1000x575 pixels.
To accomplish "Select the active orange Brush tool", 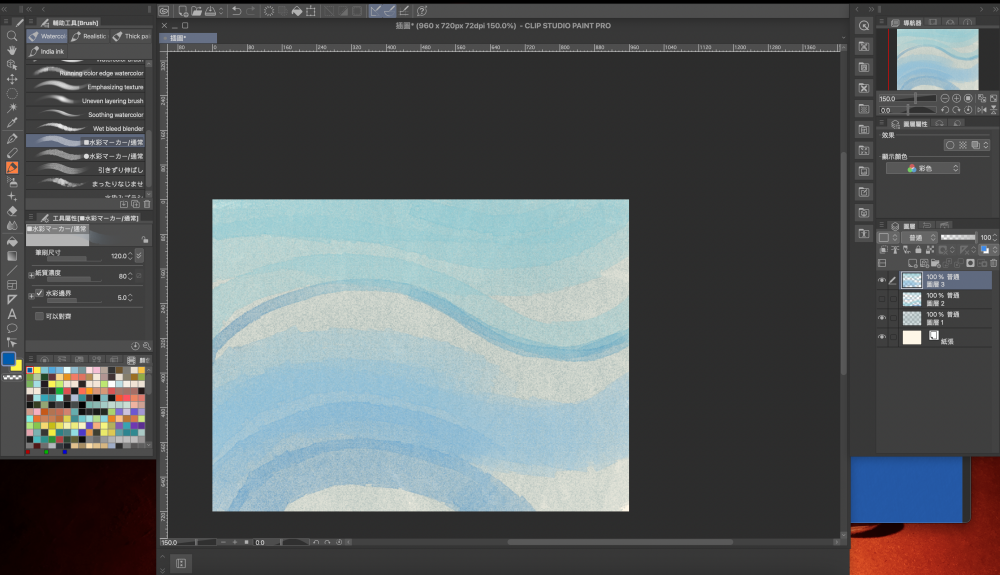I will [x=11, y=168].
